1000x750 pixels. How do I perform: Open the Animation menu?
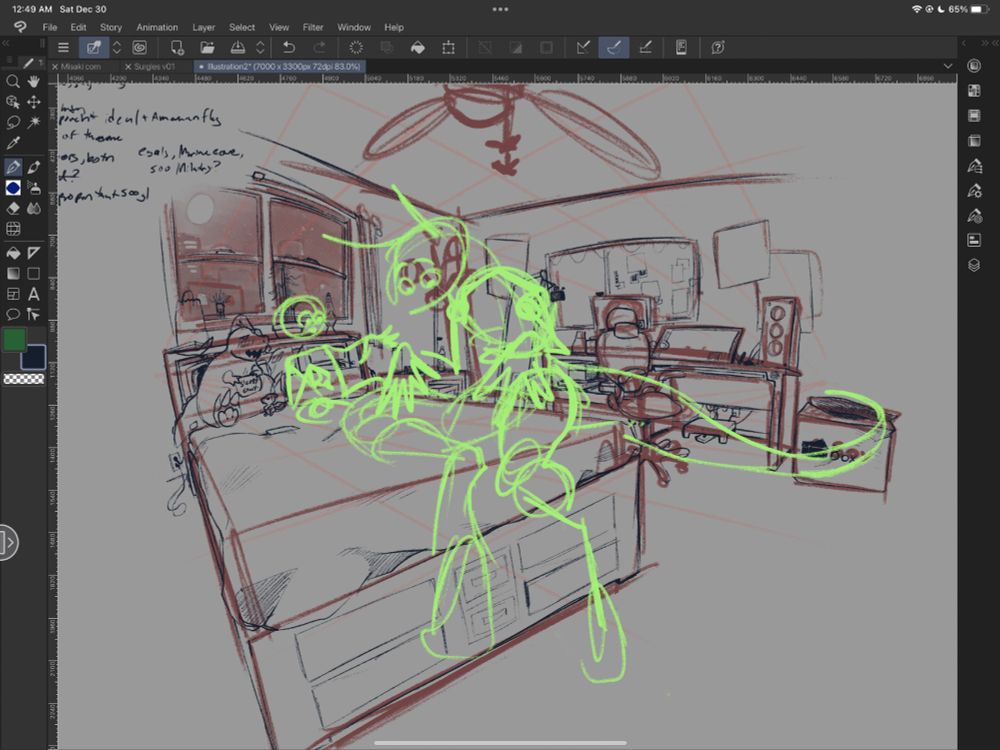157,27
